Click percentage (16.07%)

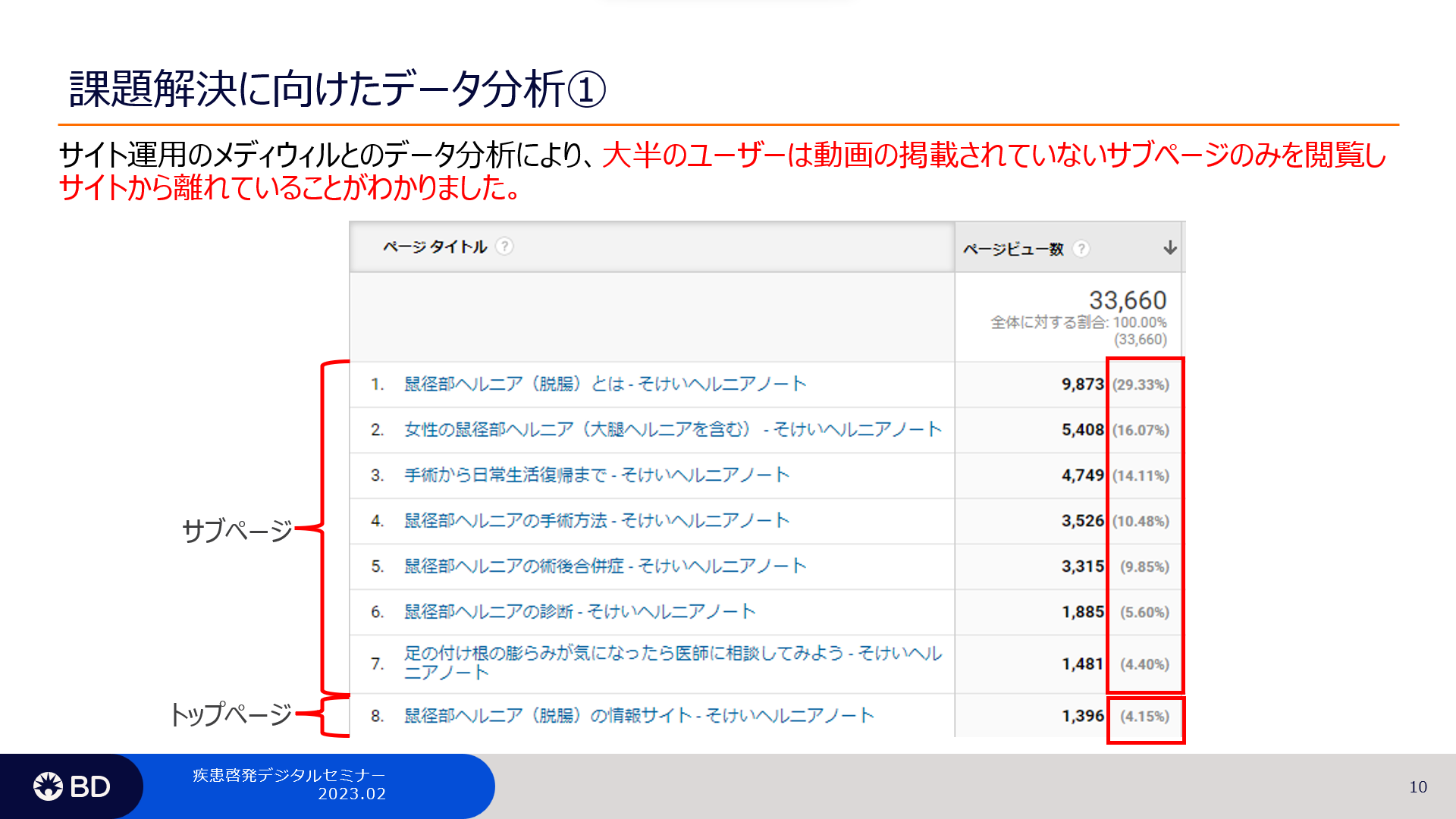(1141, 430)
